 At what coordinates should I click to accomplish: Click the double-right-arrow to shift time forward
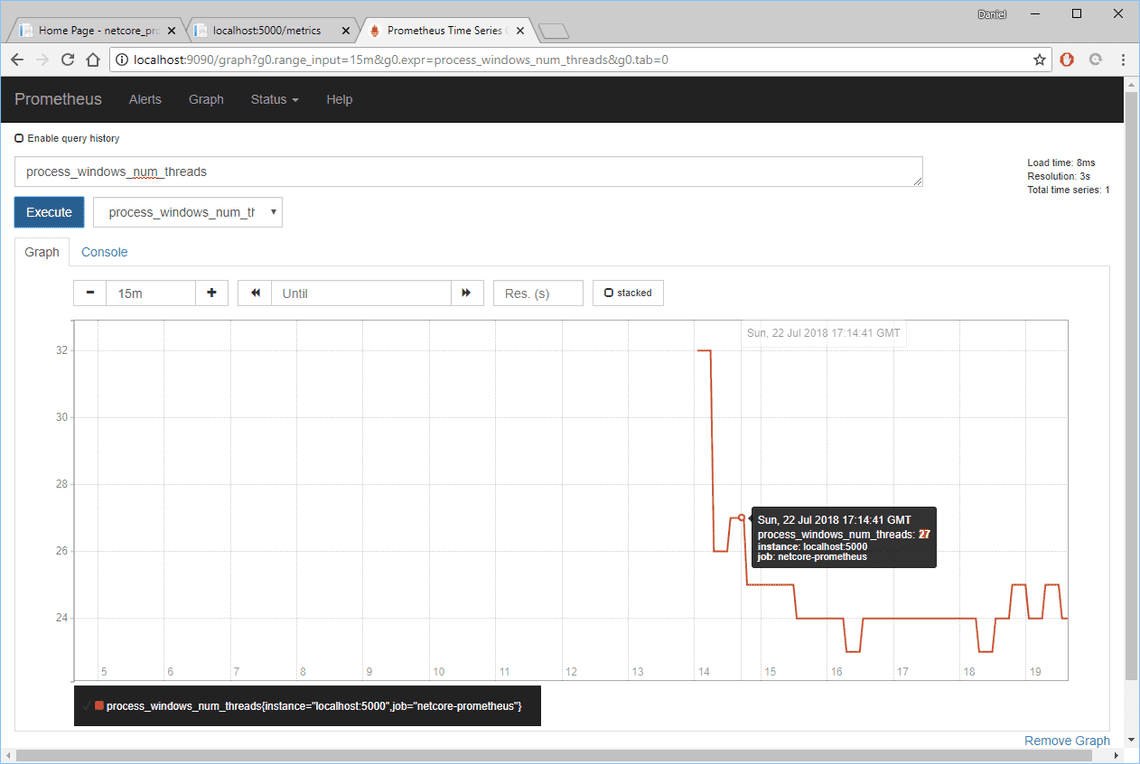467,293
